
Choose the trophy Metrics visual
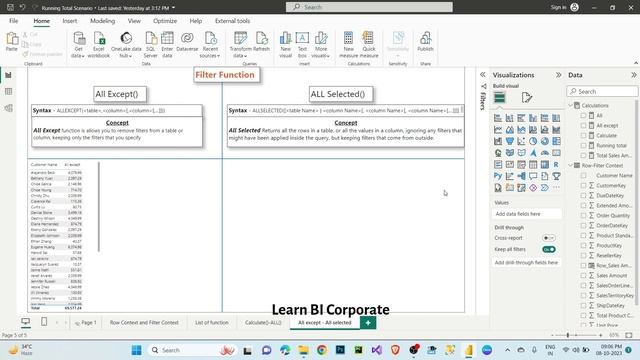(556, 176)
